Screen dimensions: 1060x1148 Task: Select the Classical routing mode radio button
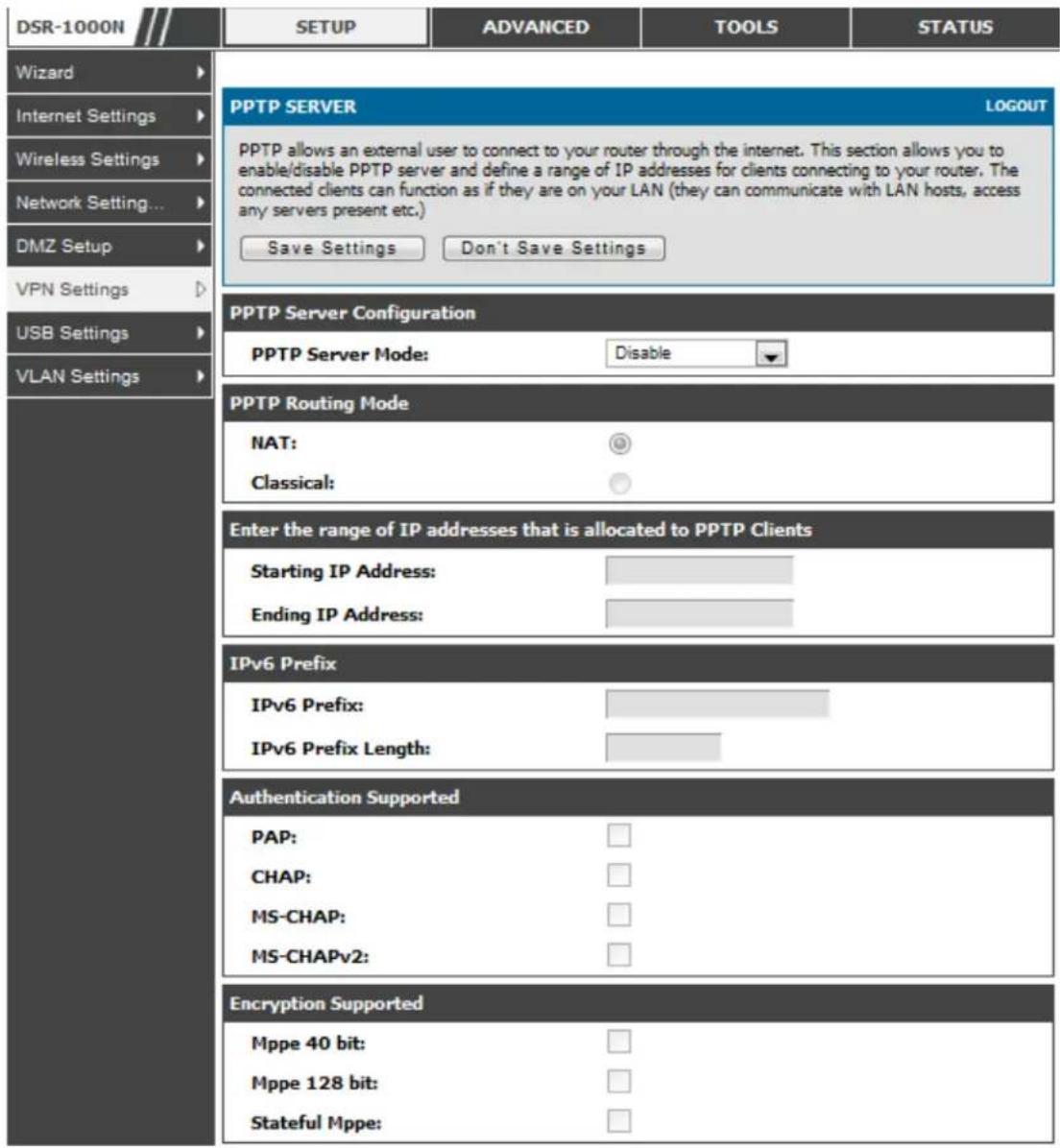[x=619, y=483]
